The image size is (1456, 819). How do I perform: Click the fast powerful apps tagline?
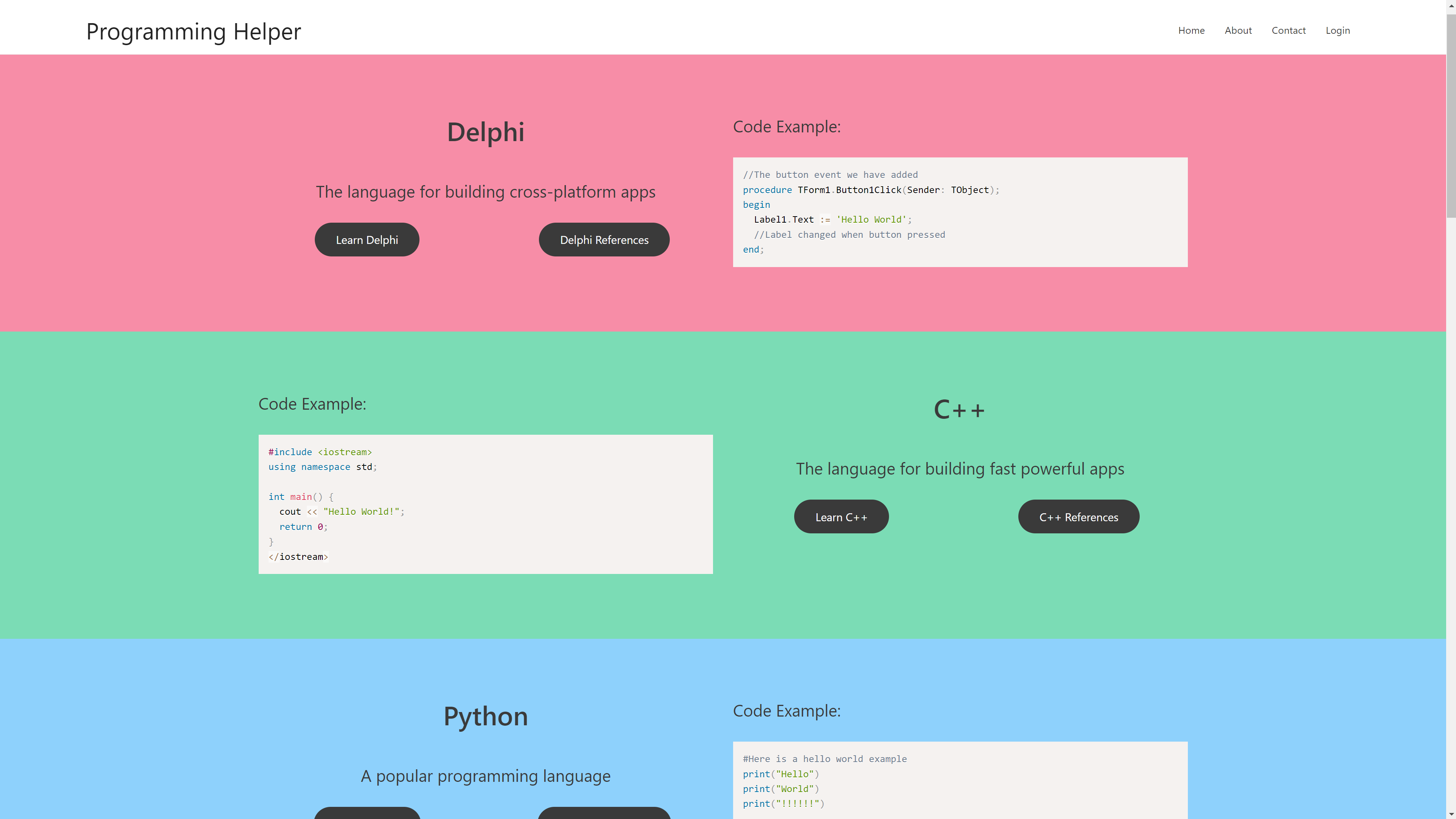pos(959,469)
